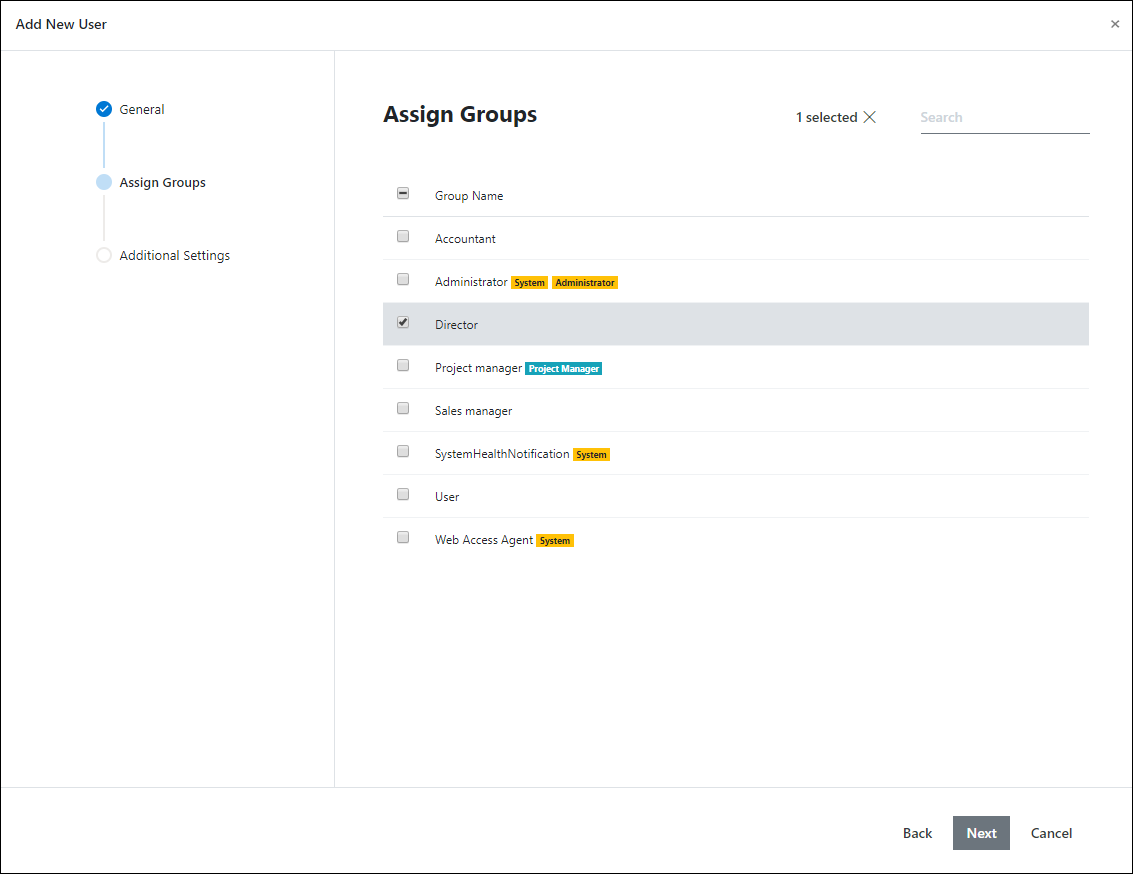Click the Add New User dialog title
Screen dimensions: 1133x874
tap(61, 25)
